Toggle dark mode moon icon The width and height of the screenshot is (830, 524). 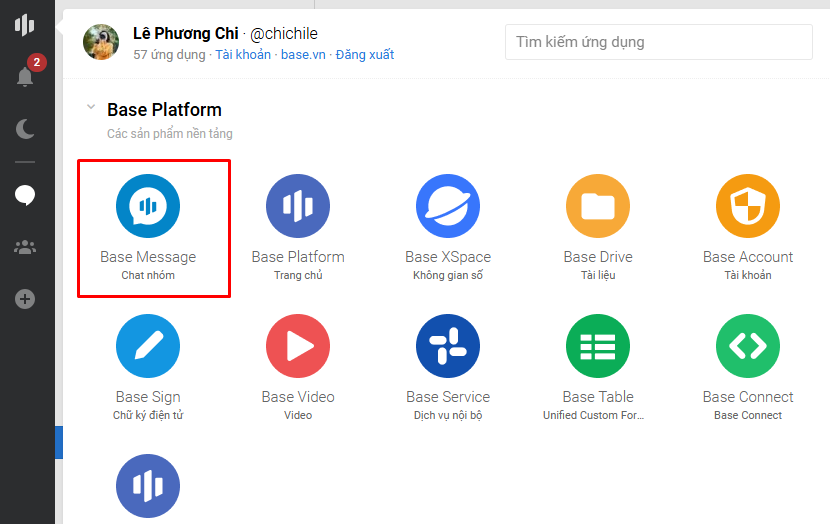[x=25, y=129]
